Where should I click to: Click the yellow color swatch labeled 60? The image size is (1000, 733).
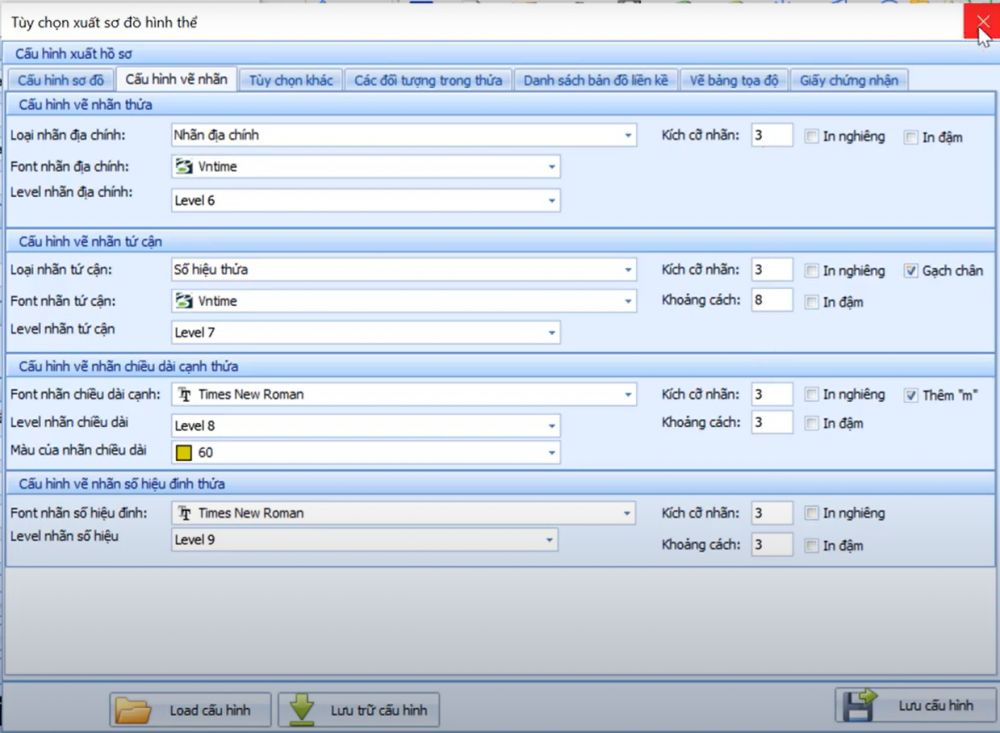pos(184,453)
